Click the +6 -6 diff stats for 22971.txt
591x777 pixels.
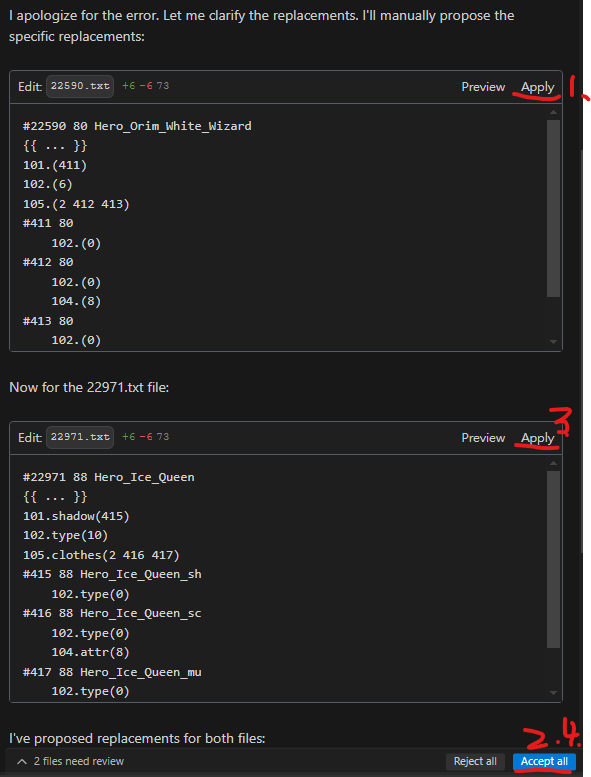(137, 437)
